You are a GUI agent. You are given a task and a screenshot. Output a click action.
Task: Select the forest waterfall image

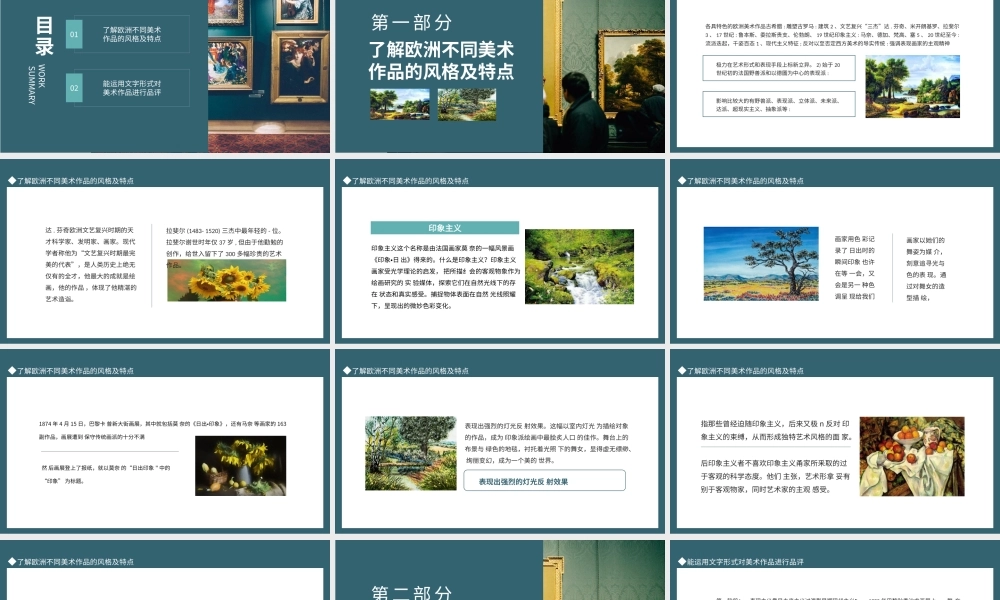pyautogui.click(x=579, y=266)
